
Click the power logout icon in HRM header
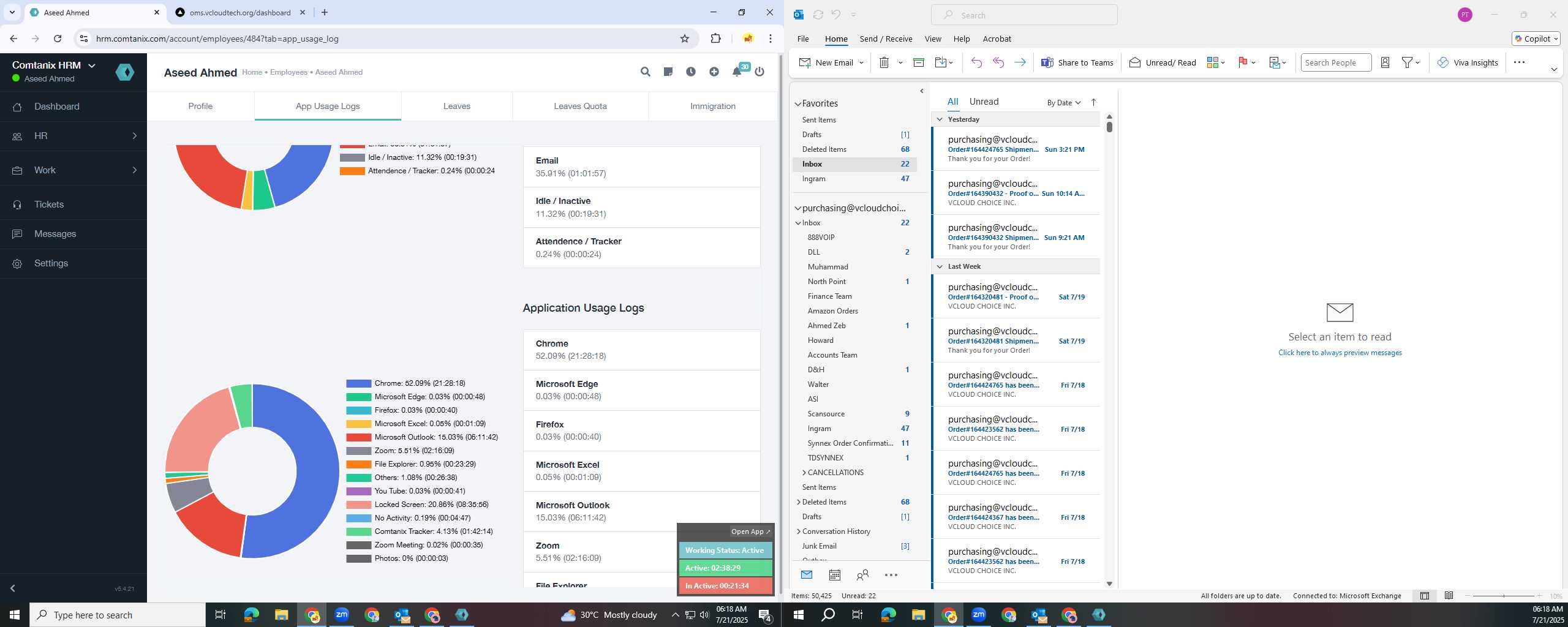pyautogui.click(x=759, y=72)
